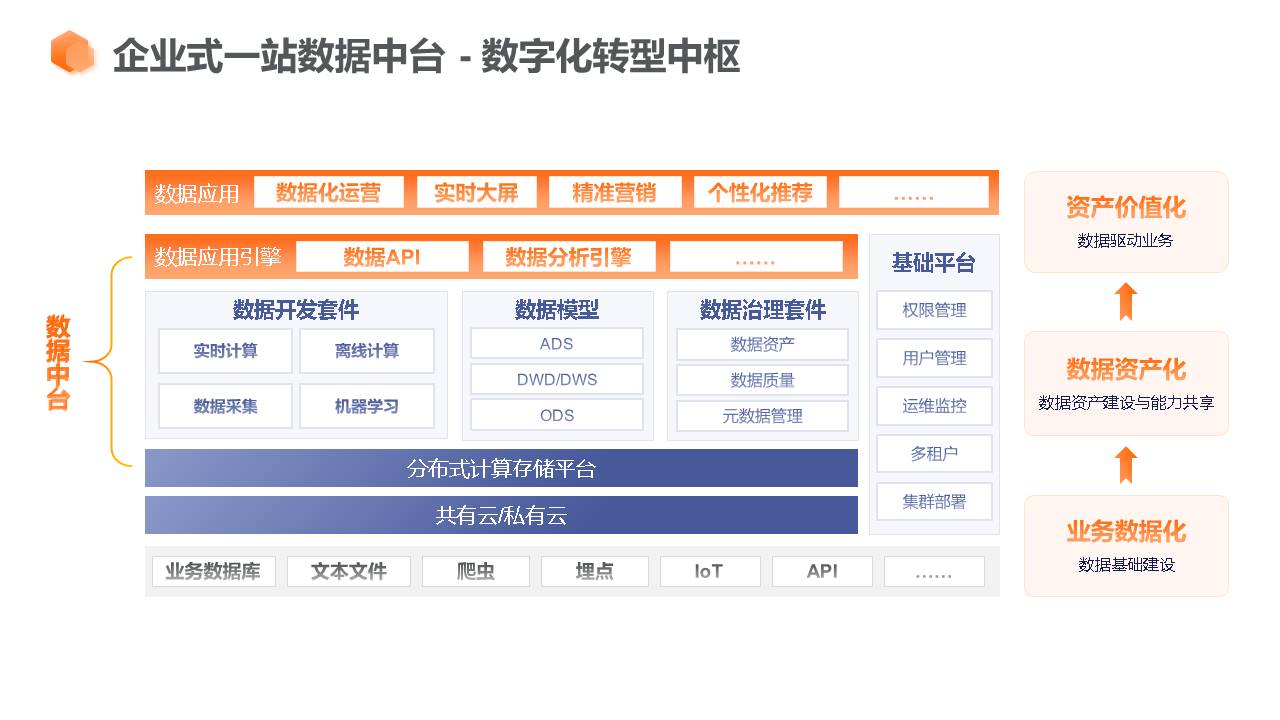Click the up arrow above 业务数据化 card
1280x720 pixels.
tap(1126, 465)
